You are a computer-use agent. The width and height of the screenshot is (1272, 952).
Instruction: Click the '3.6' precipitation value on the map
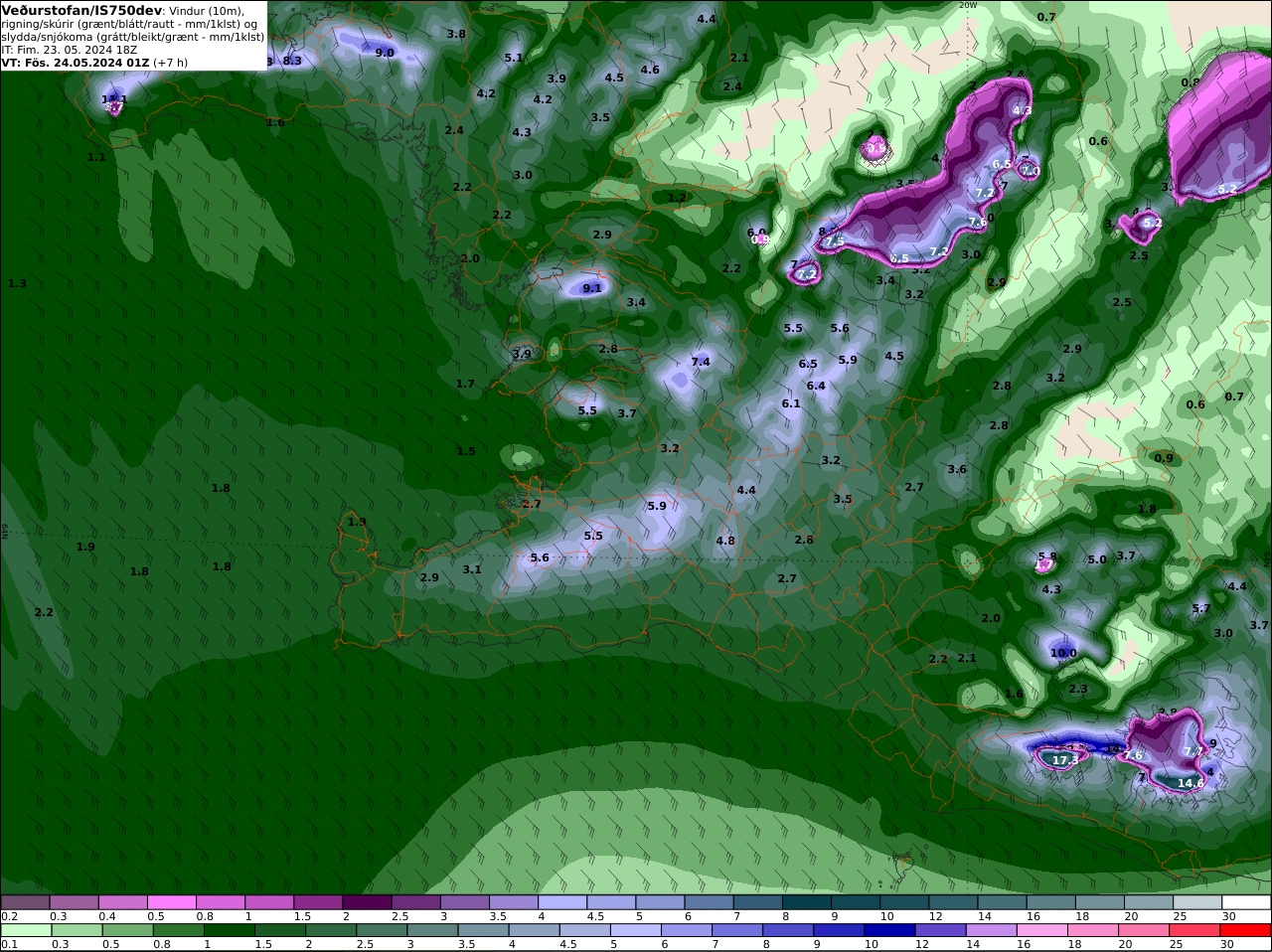coord(957,469)
